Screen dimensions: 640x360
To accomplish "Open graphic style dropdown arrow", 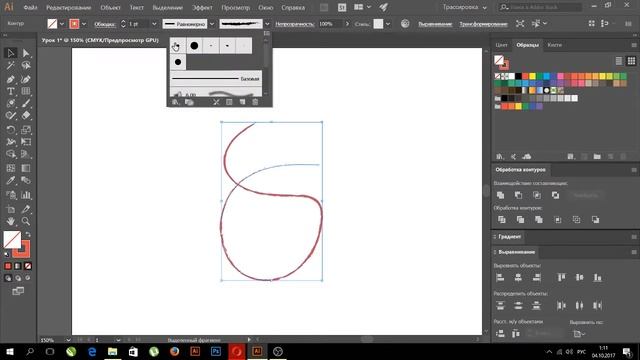I will point(388,24).
